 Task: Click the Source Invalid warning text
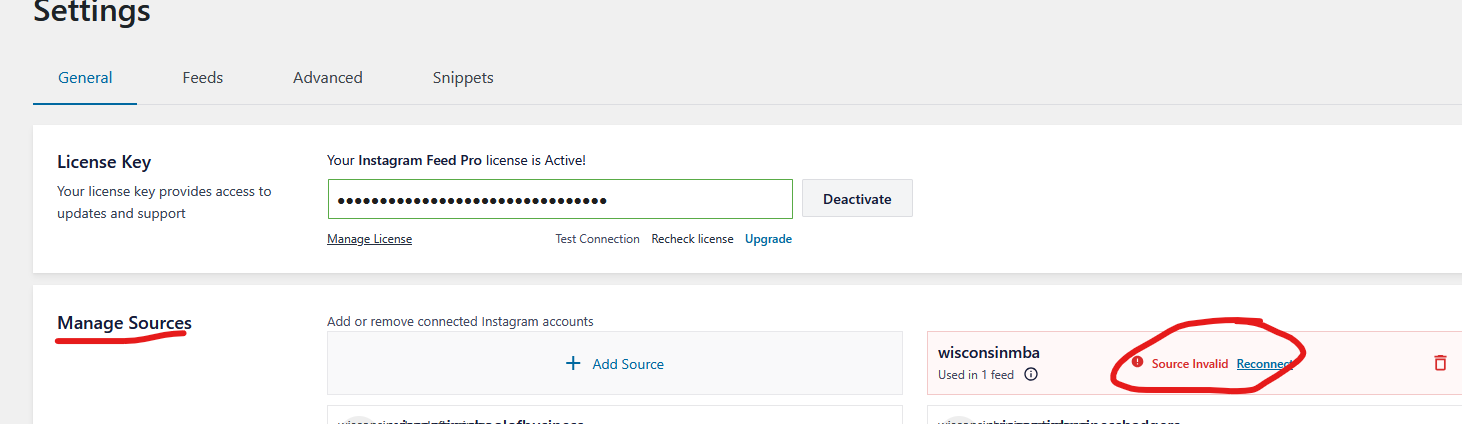click(1190, 364)
